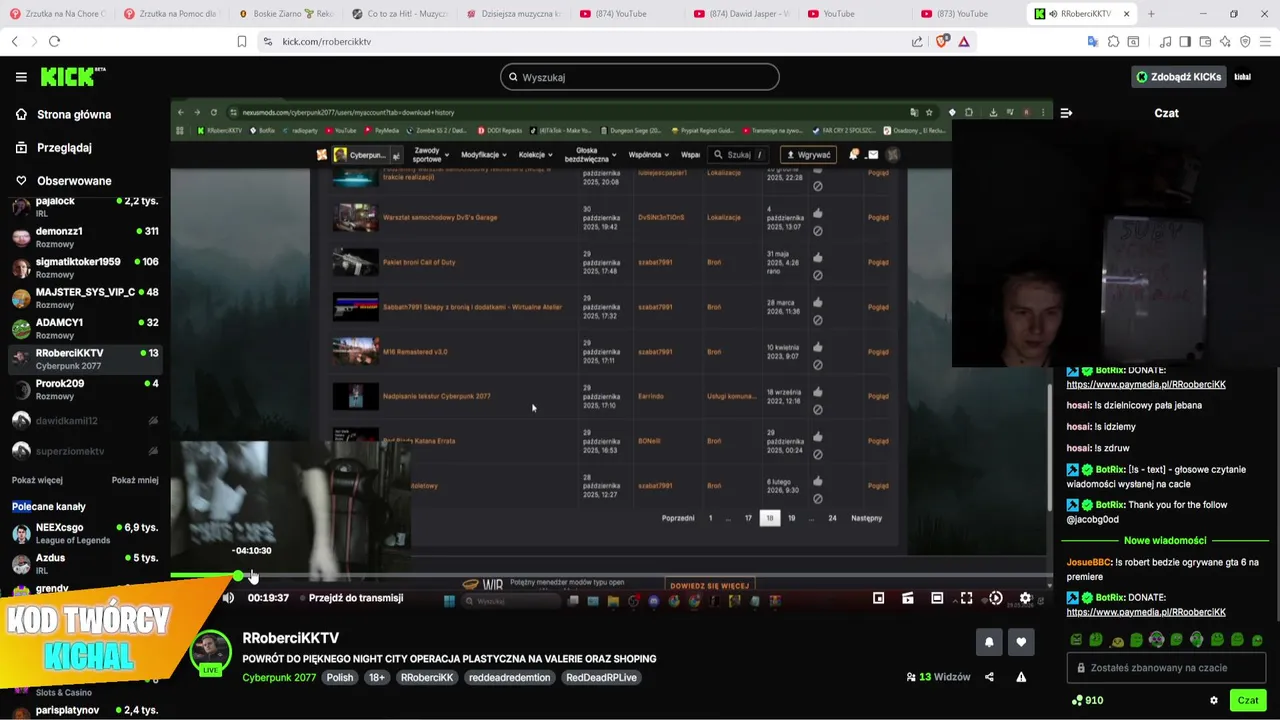Bookmark this page icon
This screenshot has width=1280, height=720.
tap(241, 41)
